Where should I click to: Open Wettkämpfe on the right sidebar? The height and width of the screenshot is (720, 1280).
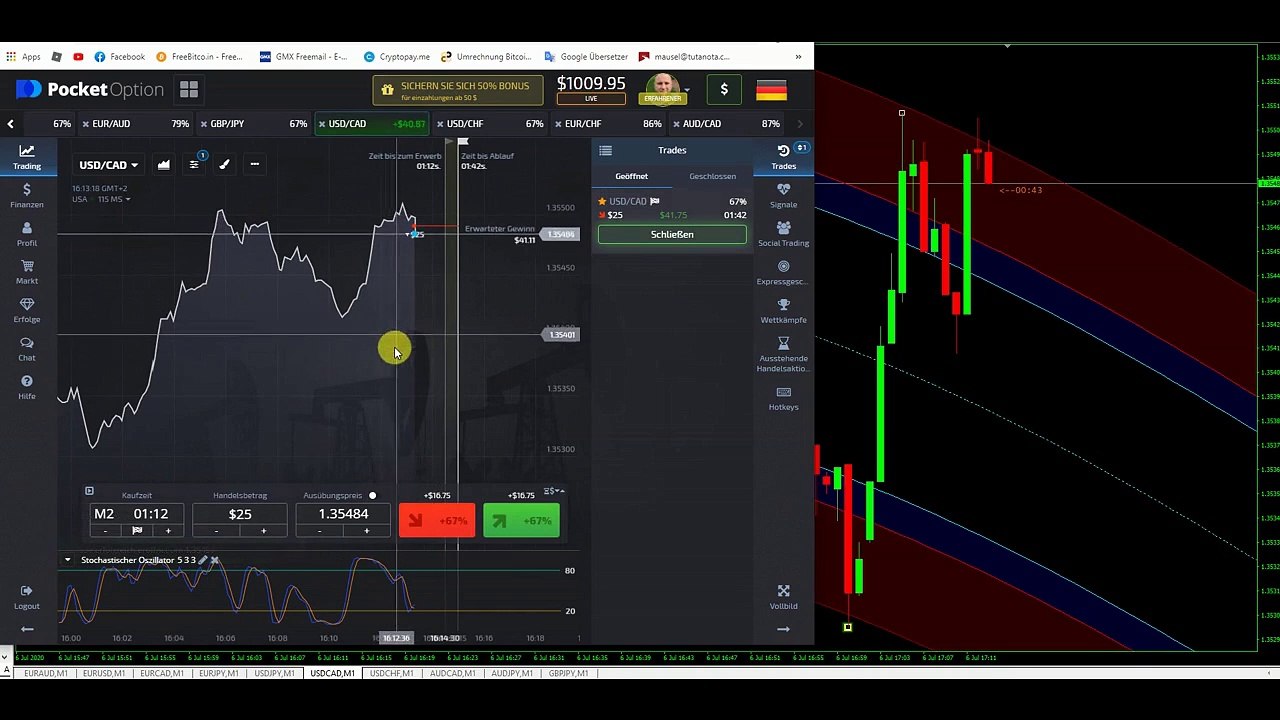[x=784, y=311]
